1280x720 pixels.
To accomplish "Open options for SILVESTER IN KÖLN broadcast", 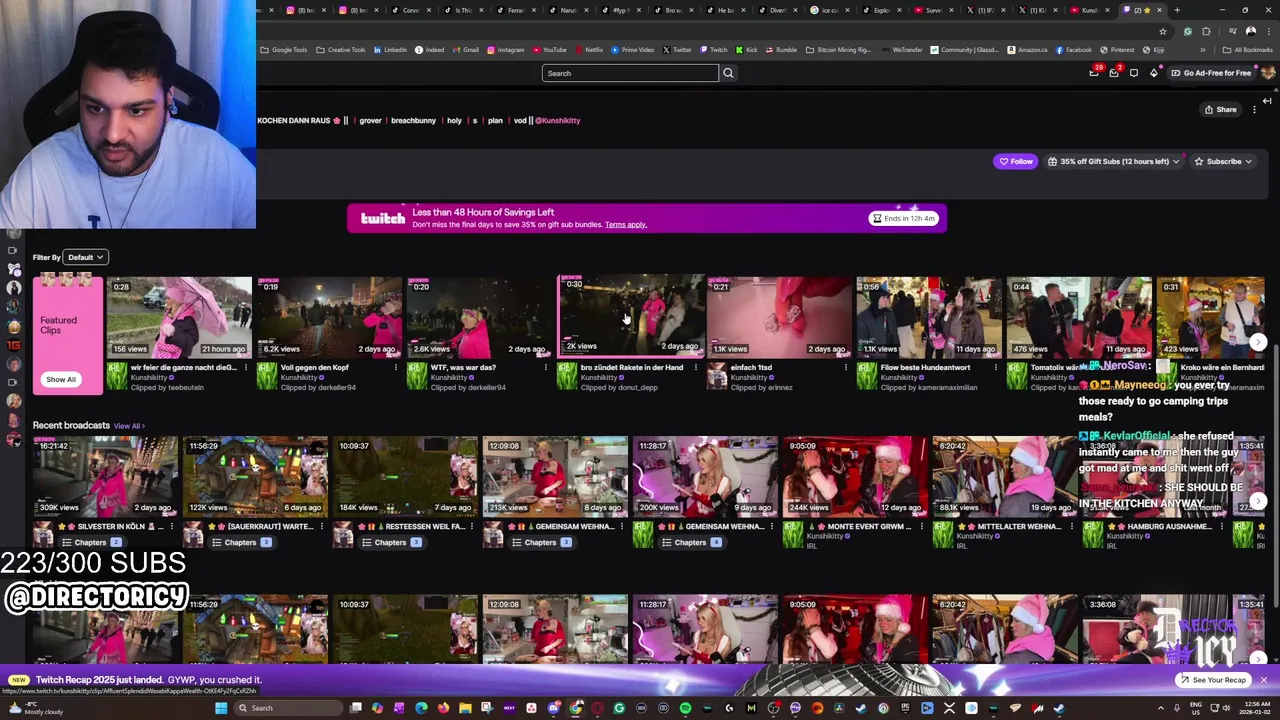I will 171,527.
